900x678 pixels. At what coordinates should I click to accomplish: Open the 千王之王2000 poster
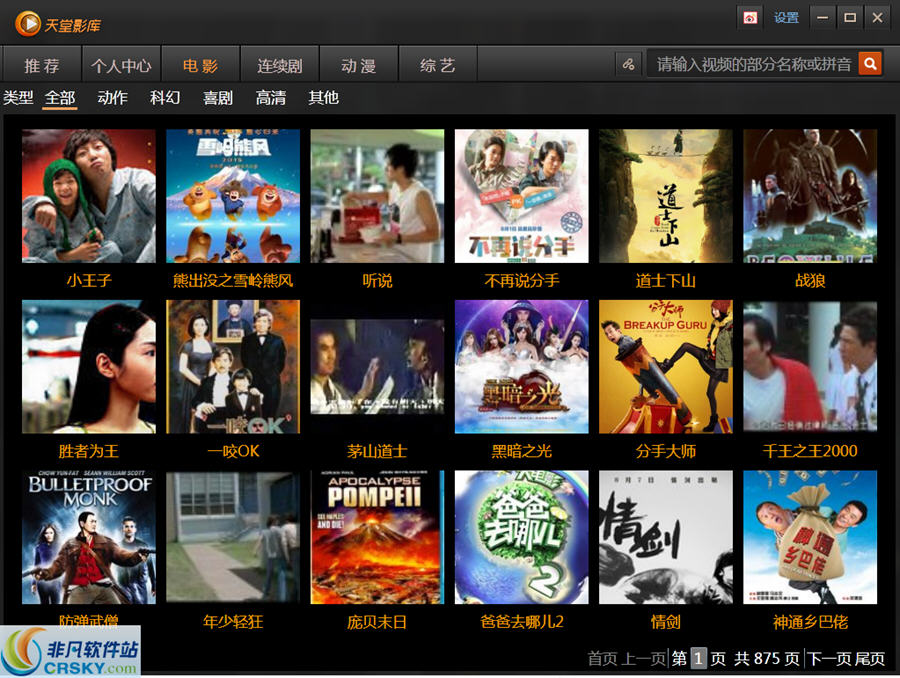click(810, 366)
